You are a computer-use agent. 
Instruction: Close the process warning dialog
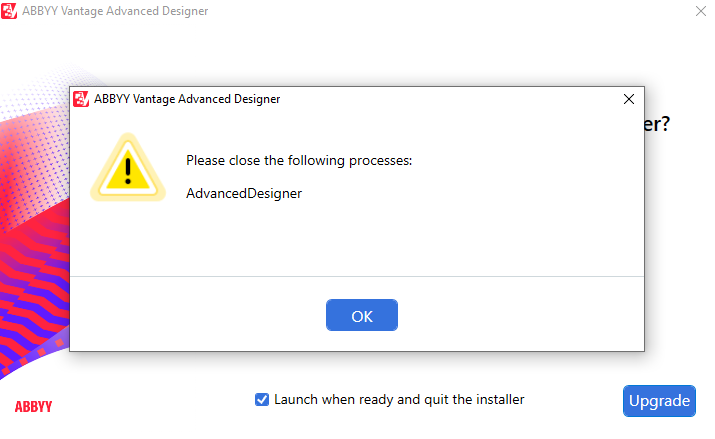click(x=629, y=99)
